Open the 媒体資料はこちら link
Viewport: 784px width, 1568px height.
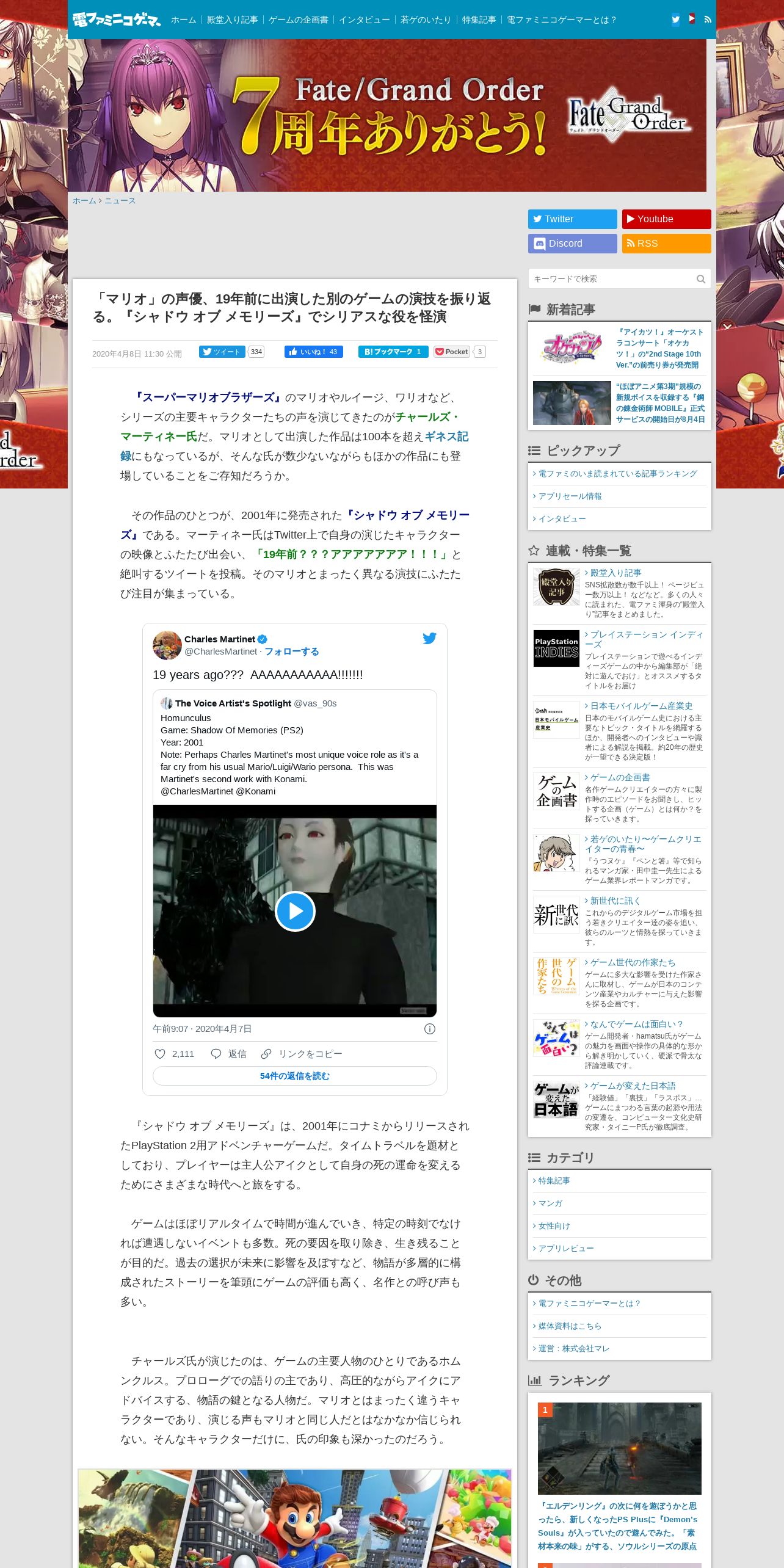(570, 1326)
